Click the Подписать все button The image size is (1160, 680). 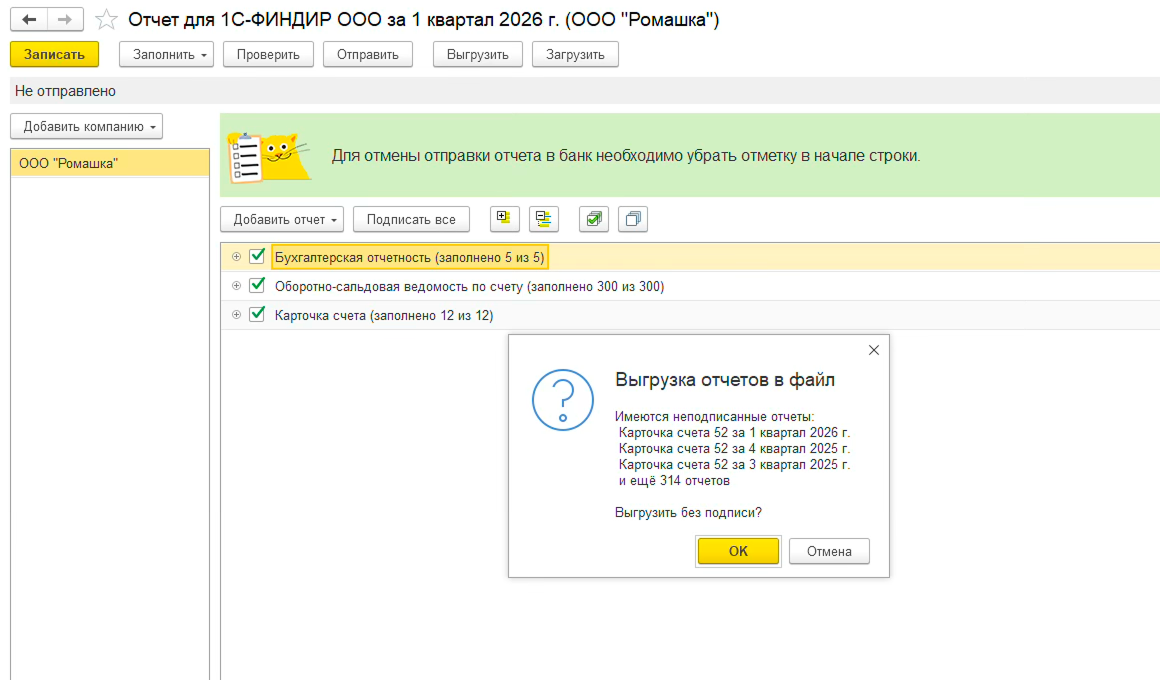(411, 220)
